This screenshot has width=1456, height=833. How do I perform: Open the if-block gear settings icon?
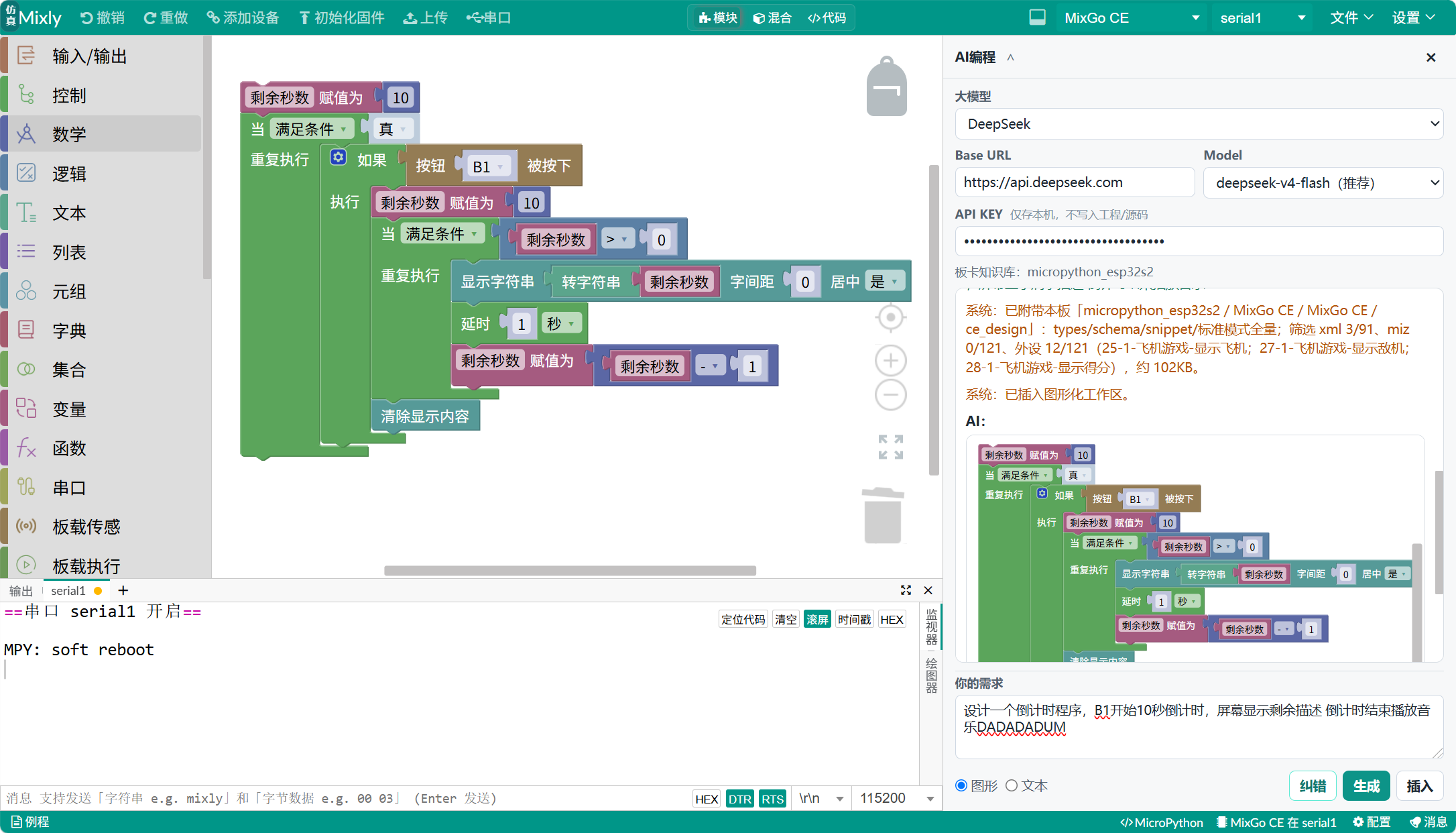click(339, 158)
